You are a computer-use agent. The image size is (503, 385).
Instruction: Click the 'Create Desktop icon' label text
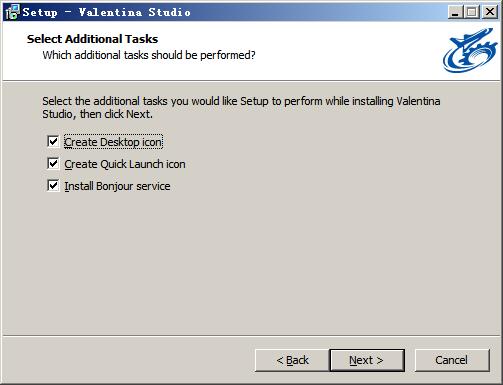pyautogui.click(x=113, y=142)
